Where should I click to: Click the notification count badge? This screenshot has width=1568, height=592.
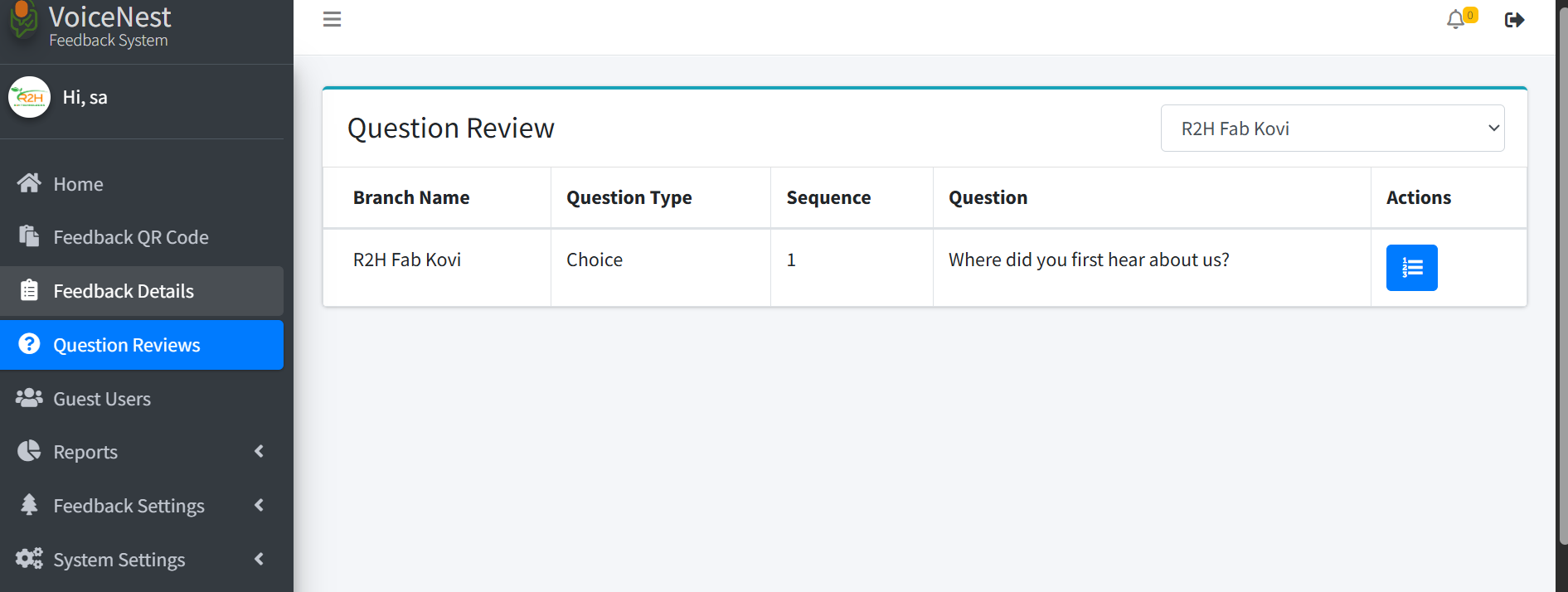tap(1470, 15)
